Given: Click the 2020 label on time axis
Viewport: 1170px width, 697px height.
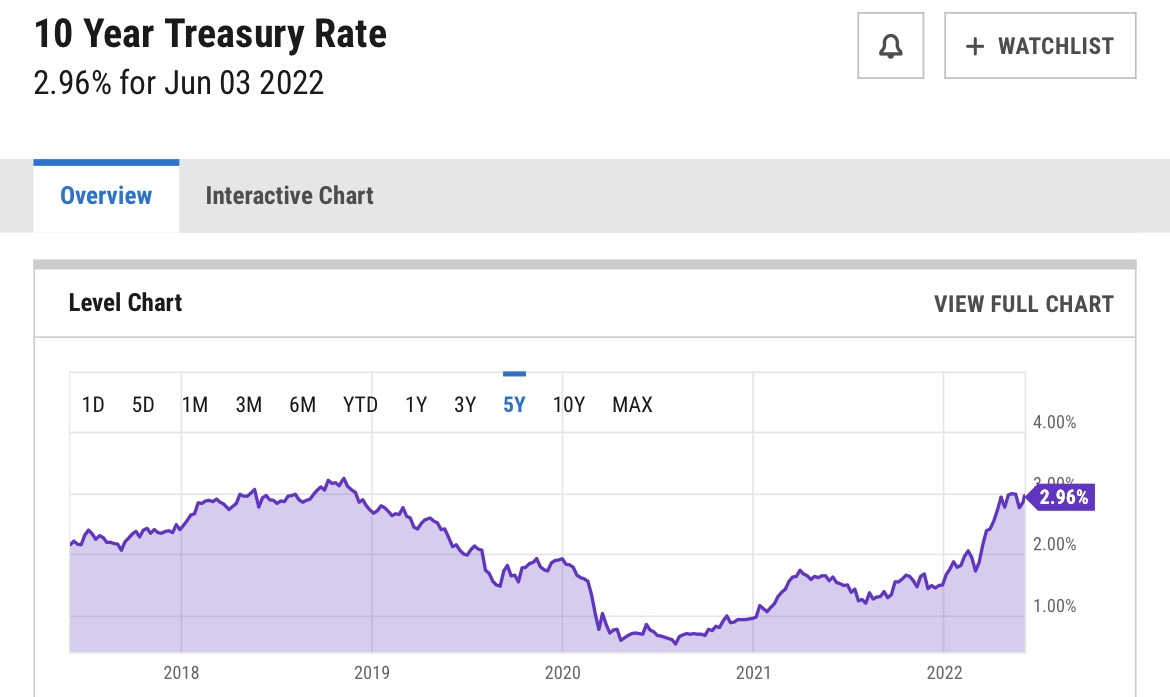Looking at the screenshot, I should coord(562,672).
